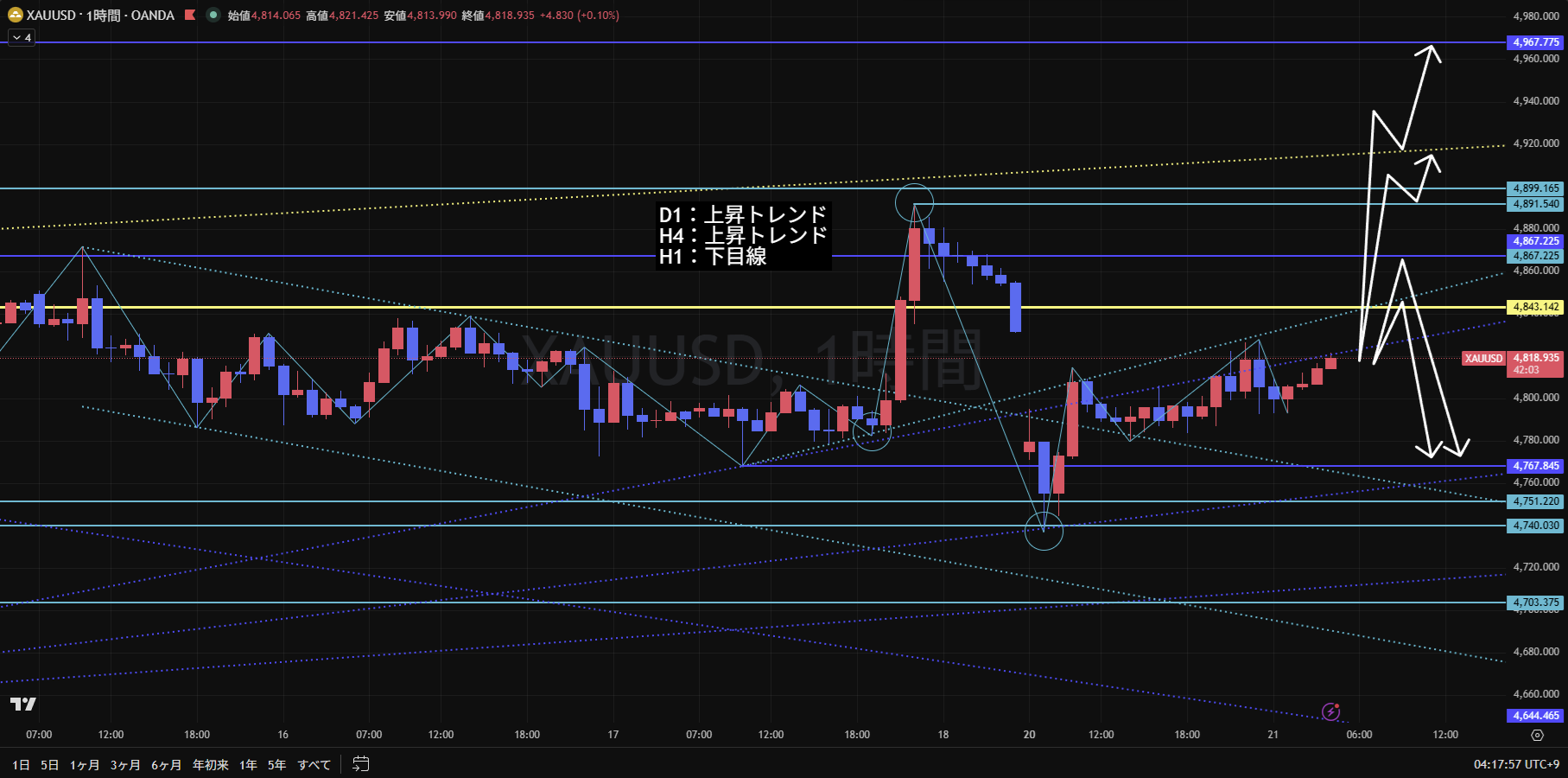Image resolution: width=1568 pixels, height=778 pixels.
Task: Click the red flag icon beside OANDA
Action: click(x=190, y=15)
